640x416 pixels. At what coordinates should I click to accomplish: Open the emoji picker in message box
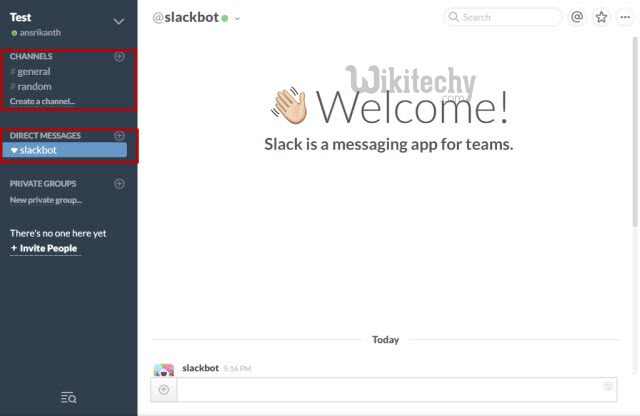[608, 386]
